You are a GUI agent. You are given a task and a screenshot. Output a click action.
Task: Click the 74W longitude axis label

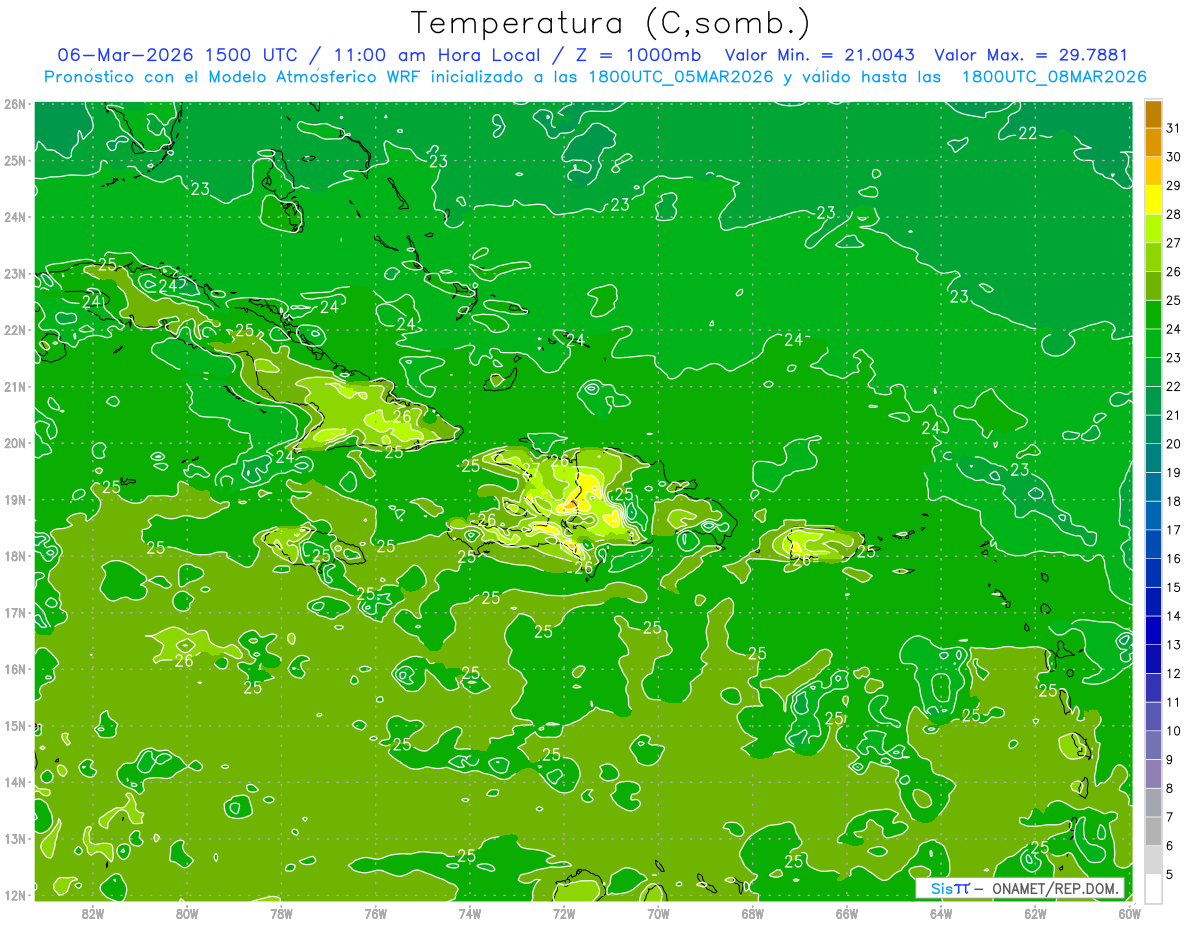tap(469, 913)
